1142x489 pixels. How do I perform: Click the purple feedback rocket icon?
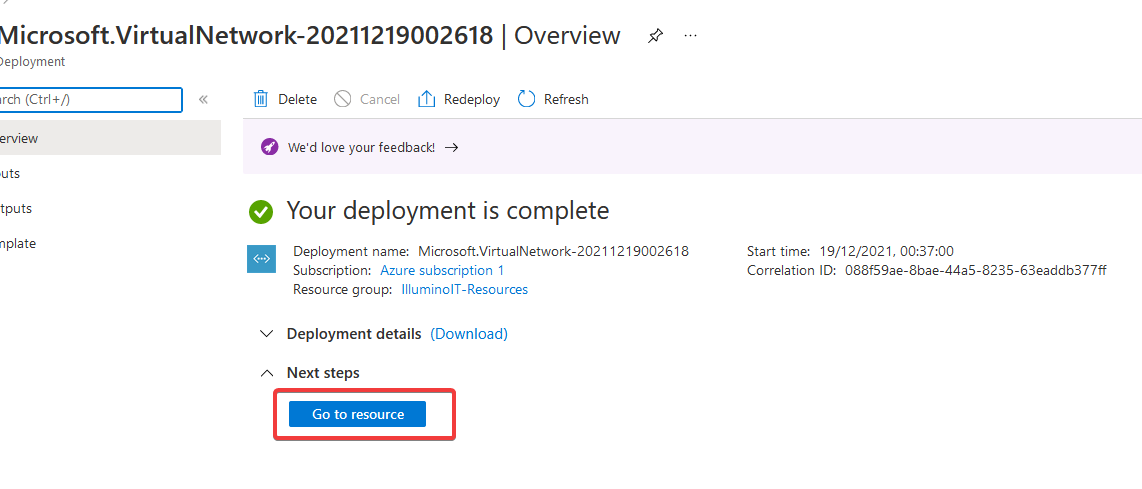tap(269, 147)
